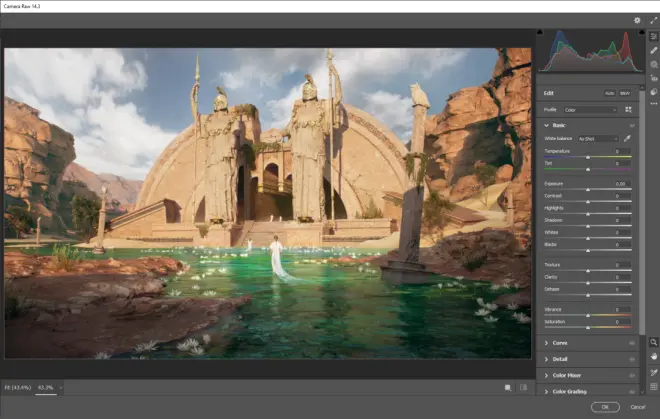Click the Temperature value field
Viewport: 660px width, 419px height.
point(621,151)
